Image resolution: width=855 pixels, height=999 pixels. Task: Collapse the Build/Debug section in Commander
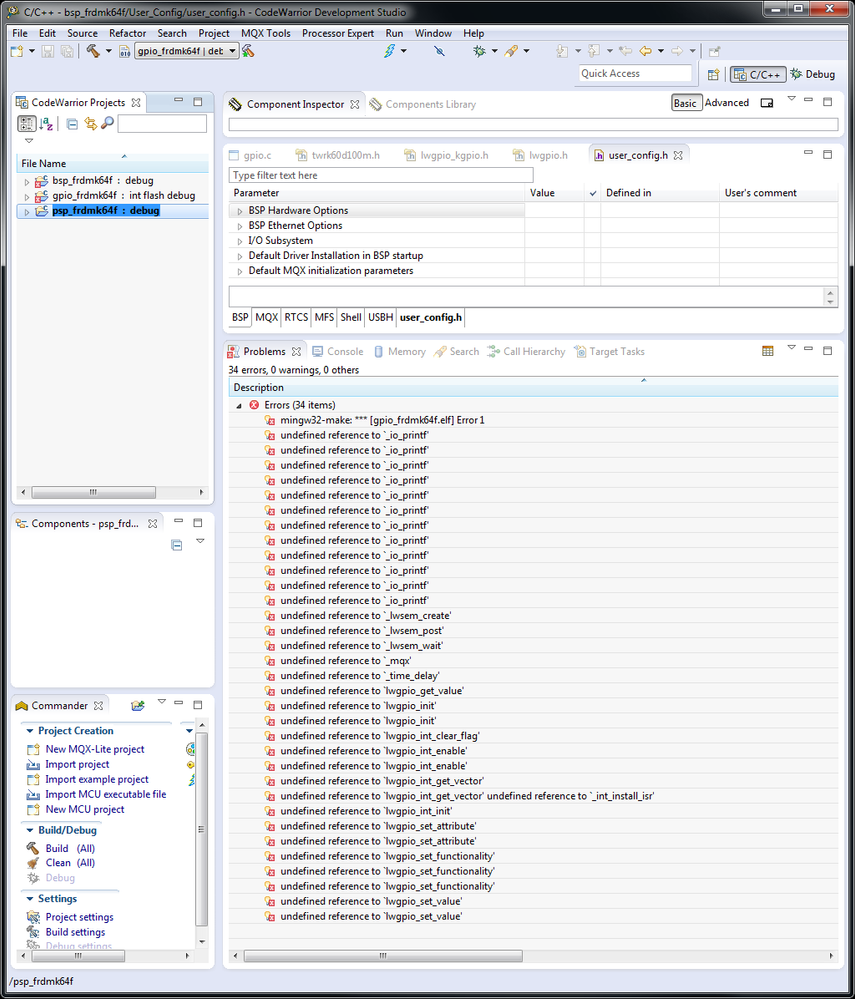(x=29, y=830)
